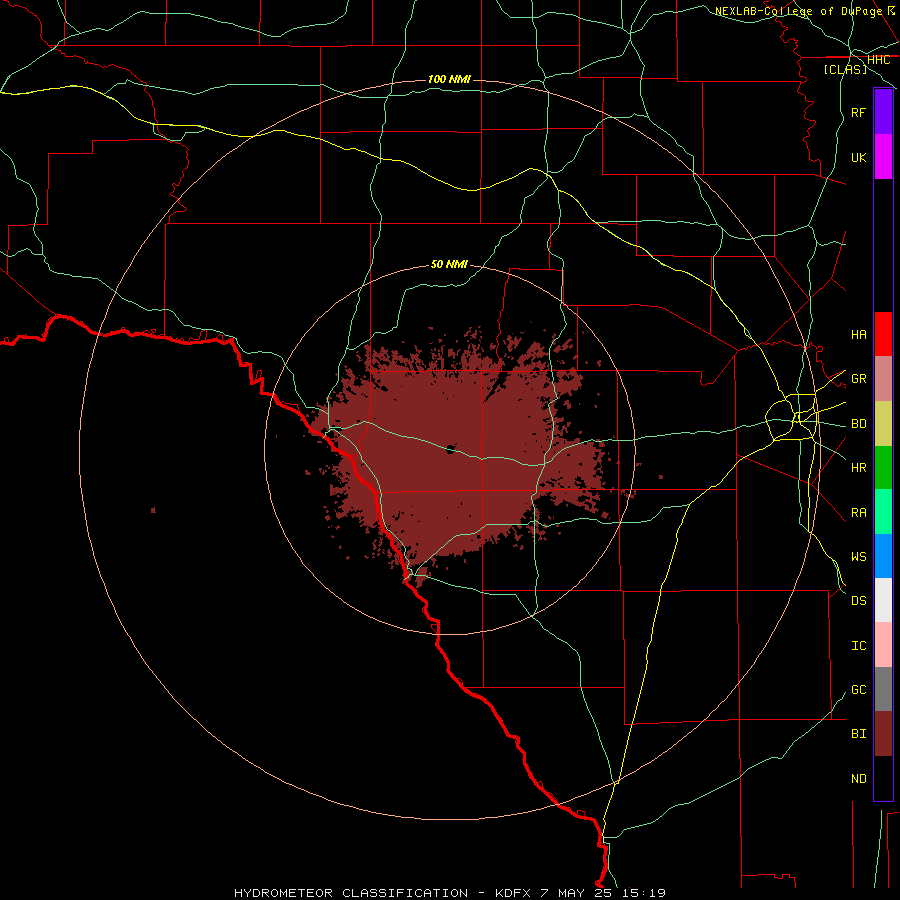Click the UK legend label
Viewport: 900px width, 900px height.
858,158
